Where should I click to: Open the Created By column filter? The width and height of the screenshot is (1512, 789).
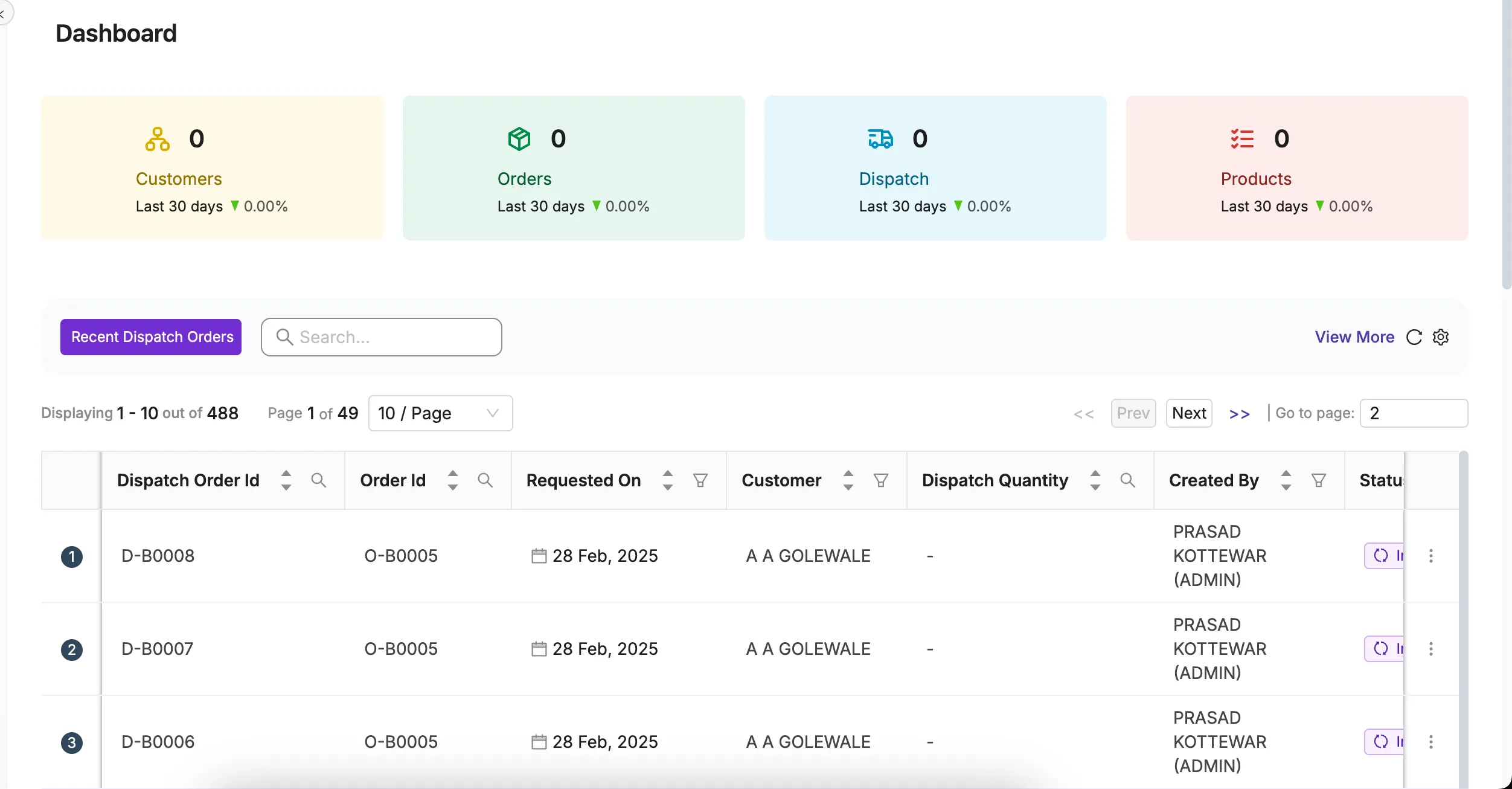pyautogui.click(x=1319, y=480)
